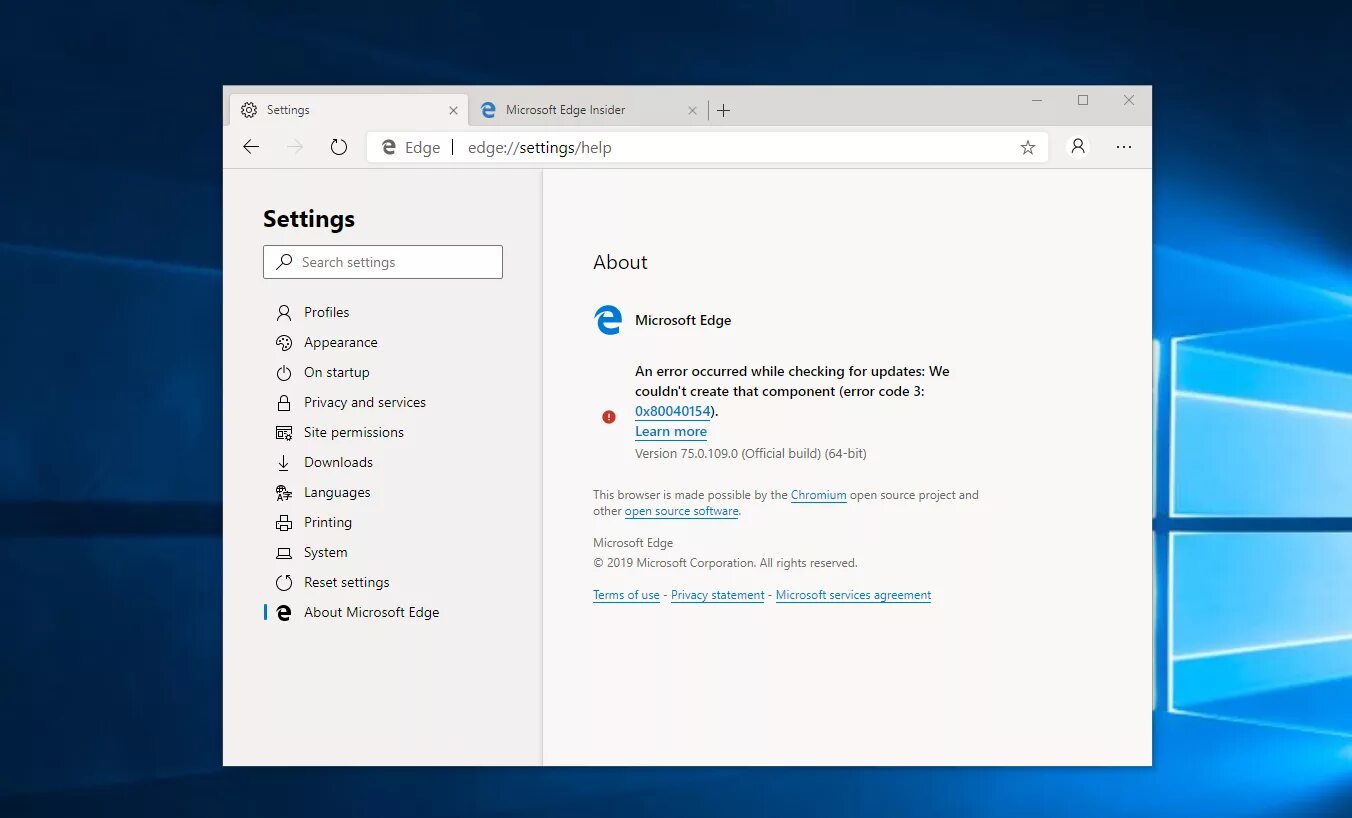Viewport: 1352px width, 818px height.
Task: Open the user profile icon in toolbar
Action: point(1078,147)
